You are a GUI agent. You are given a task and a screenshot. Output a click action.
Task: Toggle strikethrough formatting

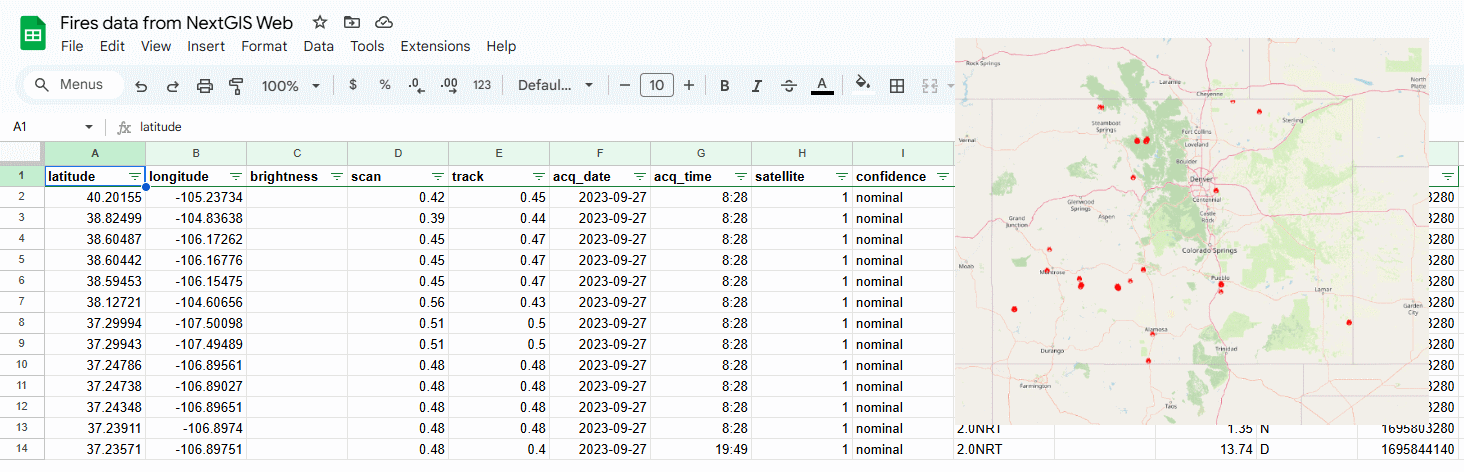coord(789,86)
